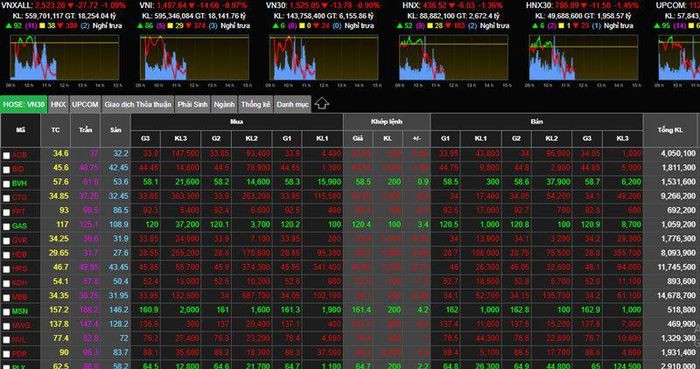
Task: Click the Trần column header
Action: 86,130
